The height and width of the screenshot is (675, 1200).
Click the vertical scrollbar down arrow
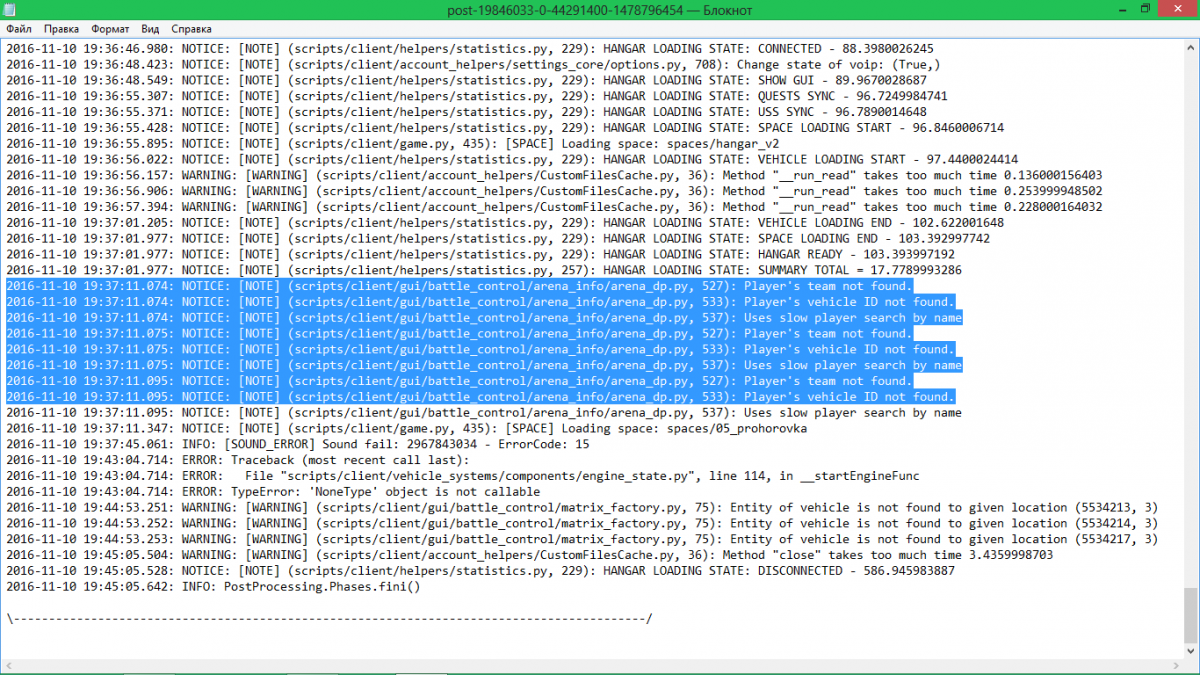(x=1189, y=650)
